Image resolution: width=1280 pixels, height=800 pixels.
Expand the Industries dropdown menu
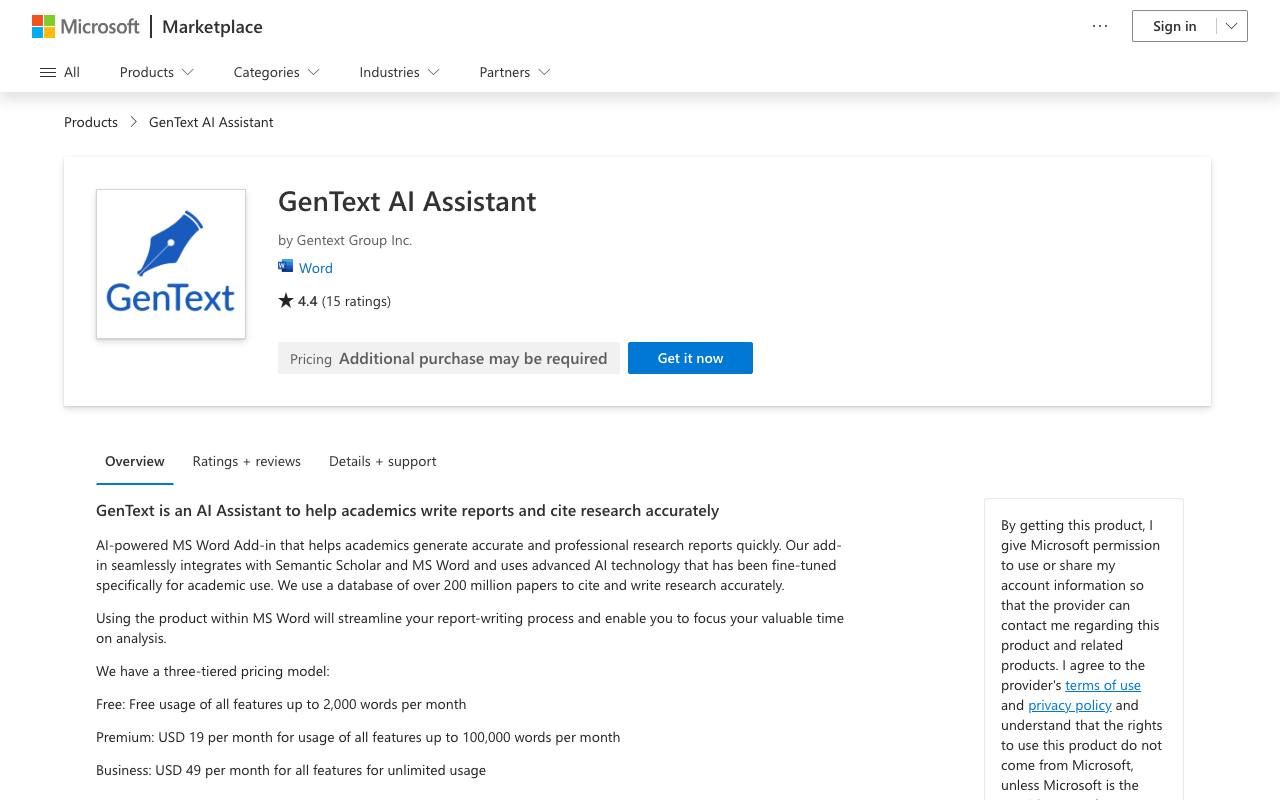click(400, 72)
